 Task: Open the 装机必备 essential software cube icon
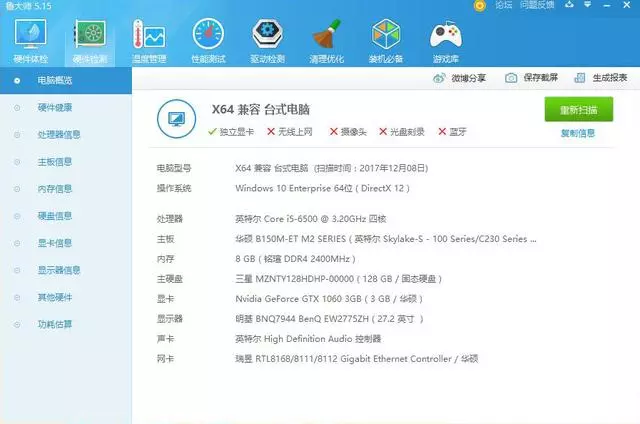click(x=386, y=40)
